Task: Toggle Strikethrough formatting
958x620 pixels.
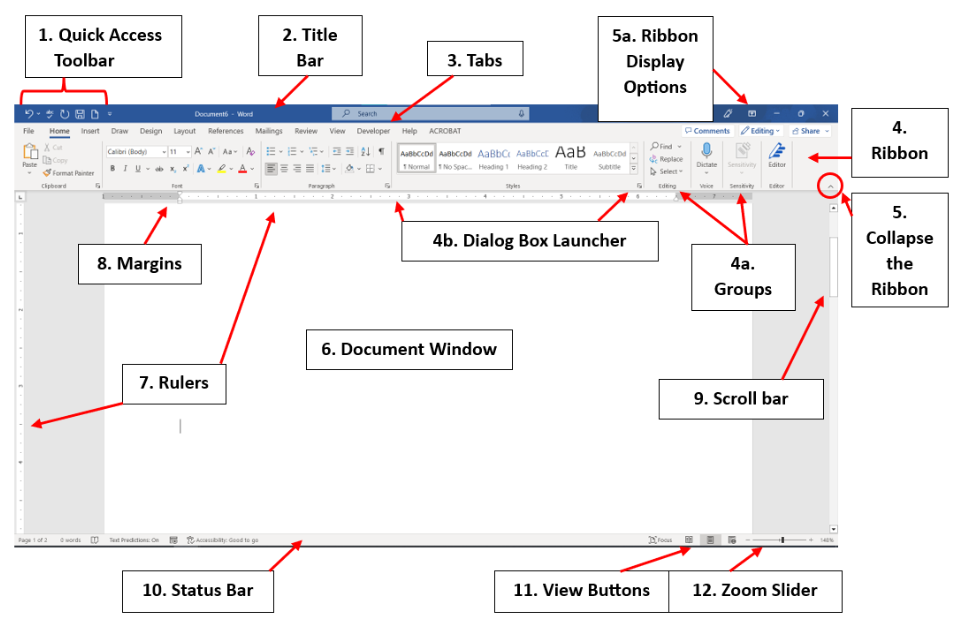Action: coord(159,169)
